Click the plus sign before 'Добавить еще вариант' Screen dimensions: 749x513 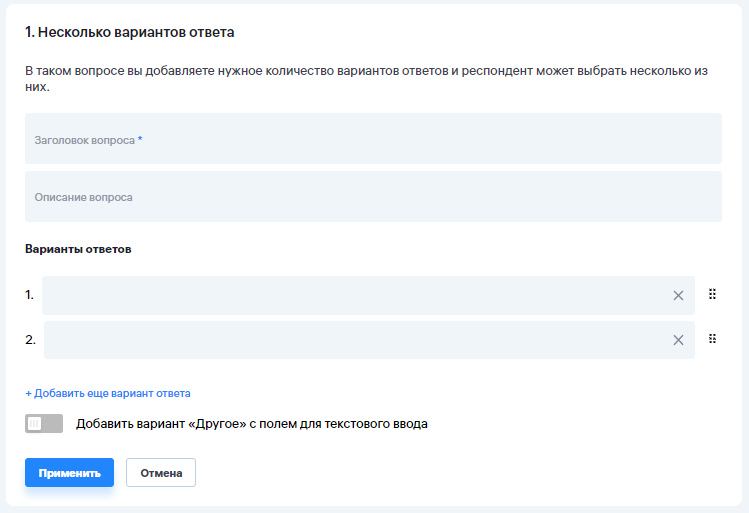pyautogui.click(x=29, y=393)
